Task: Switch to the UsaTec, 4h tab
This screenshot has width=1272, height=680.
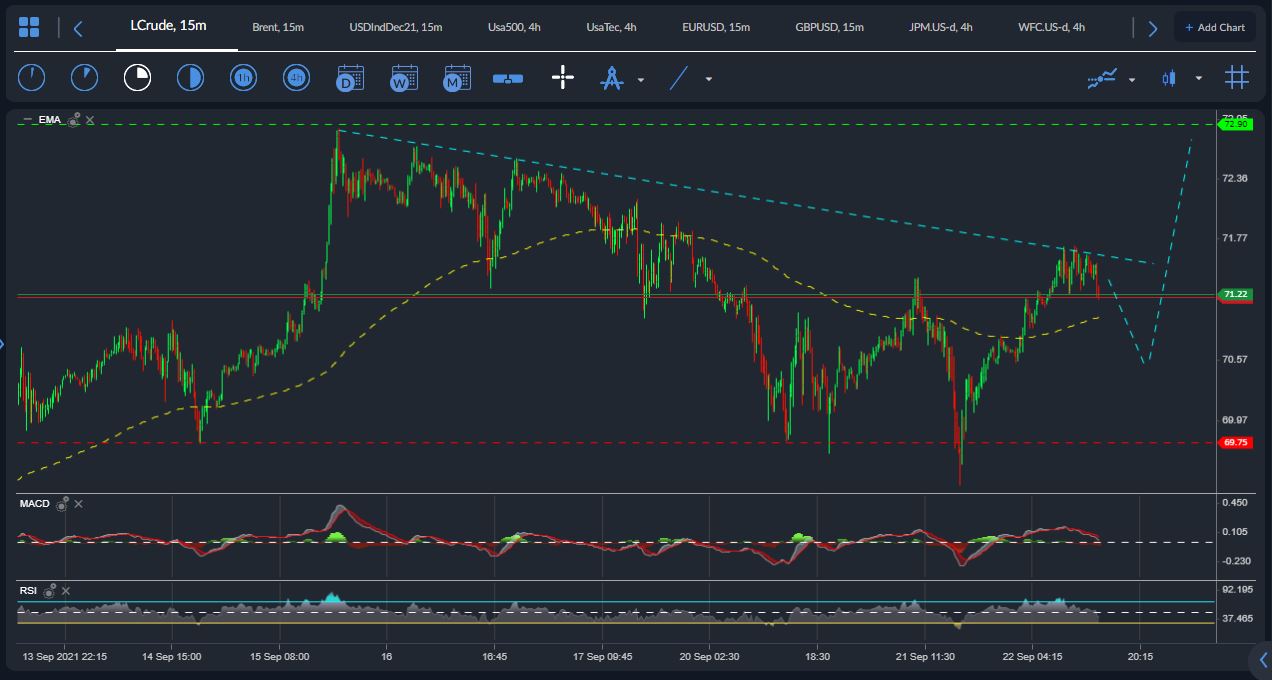Action: [x=611, y=27]
